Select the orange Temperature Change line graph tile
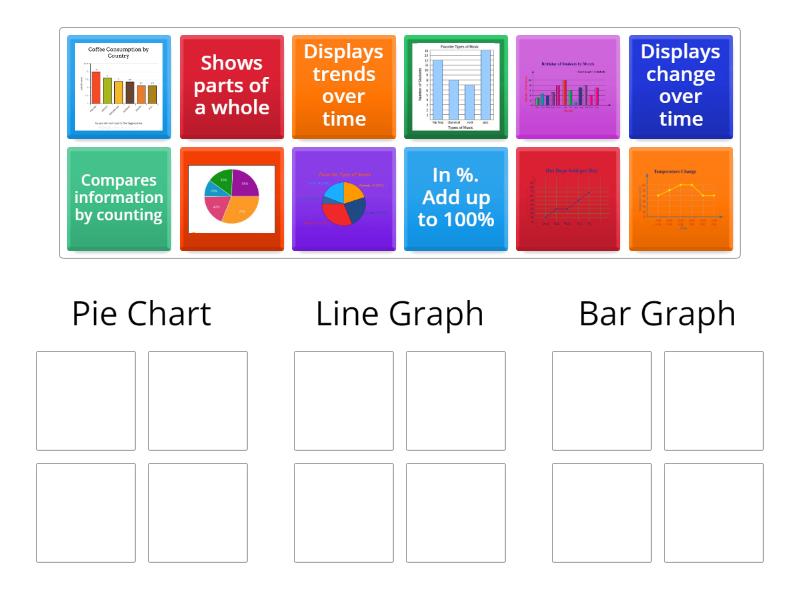Viewport: 800px width, 600px height. [x=681, y=199]
